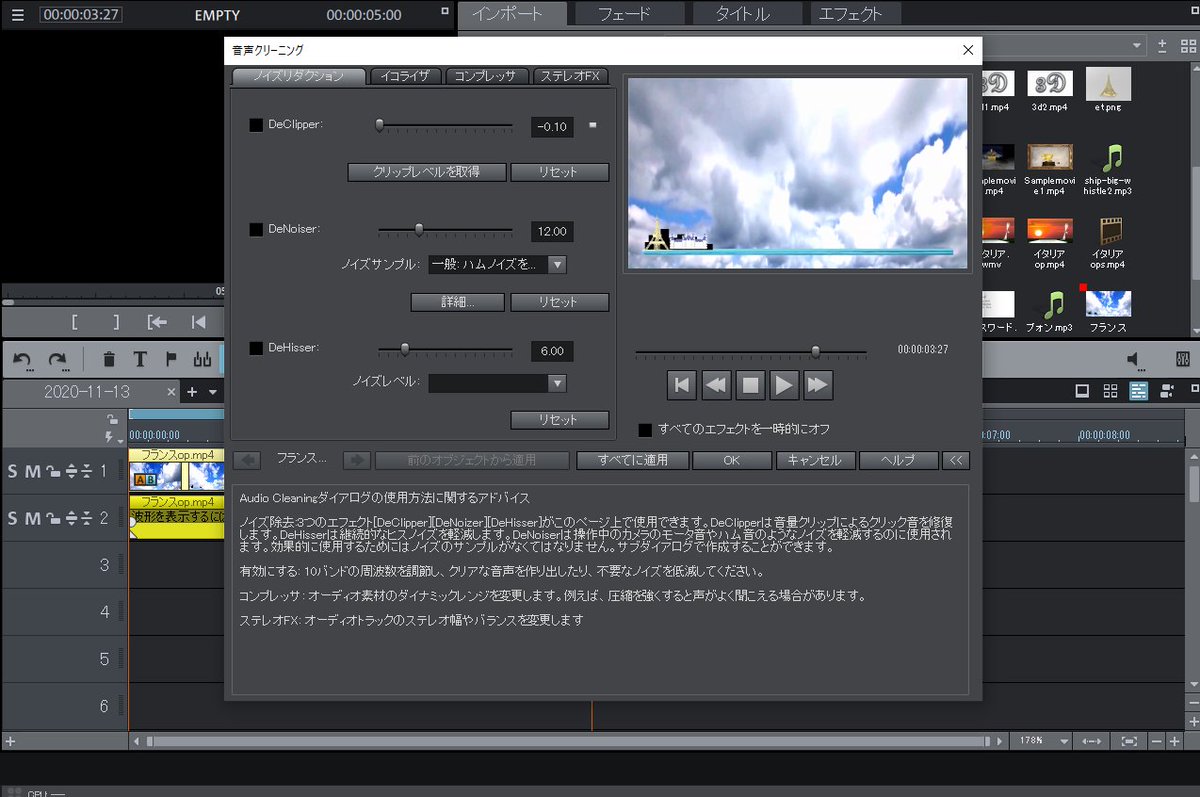1200x797 pixels.
Task: Enable the DeHisser checkbox
Action: point(256,348)
